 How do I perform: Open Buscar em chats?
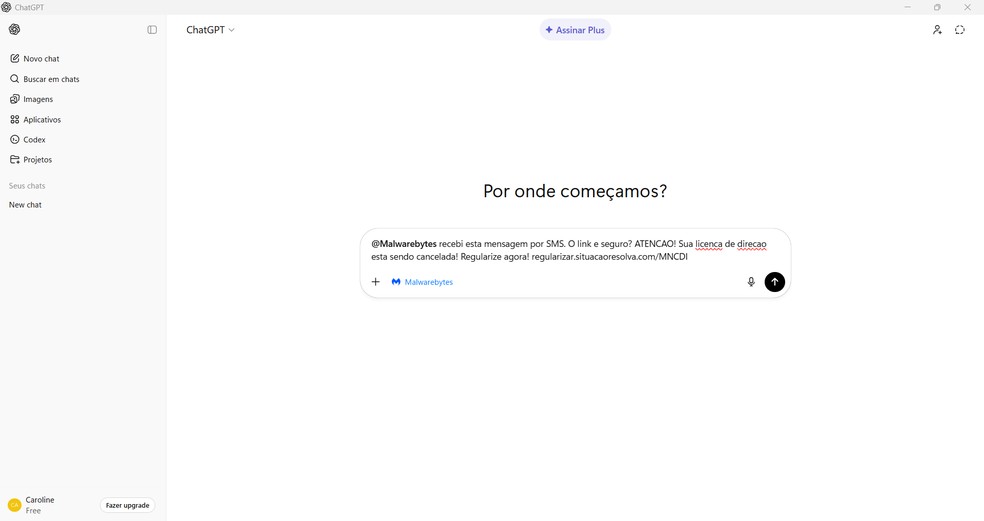point(83,79)
